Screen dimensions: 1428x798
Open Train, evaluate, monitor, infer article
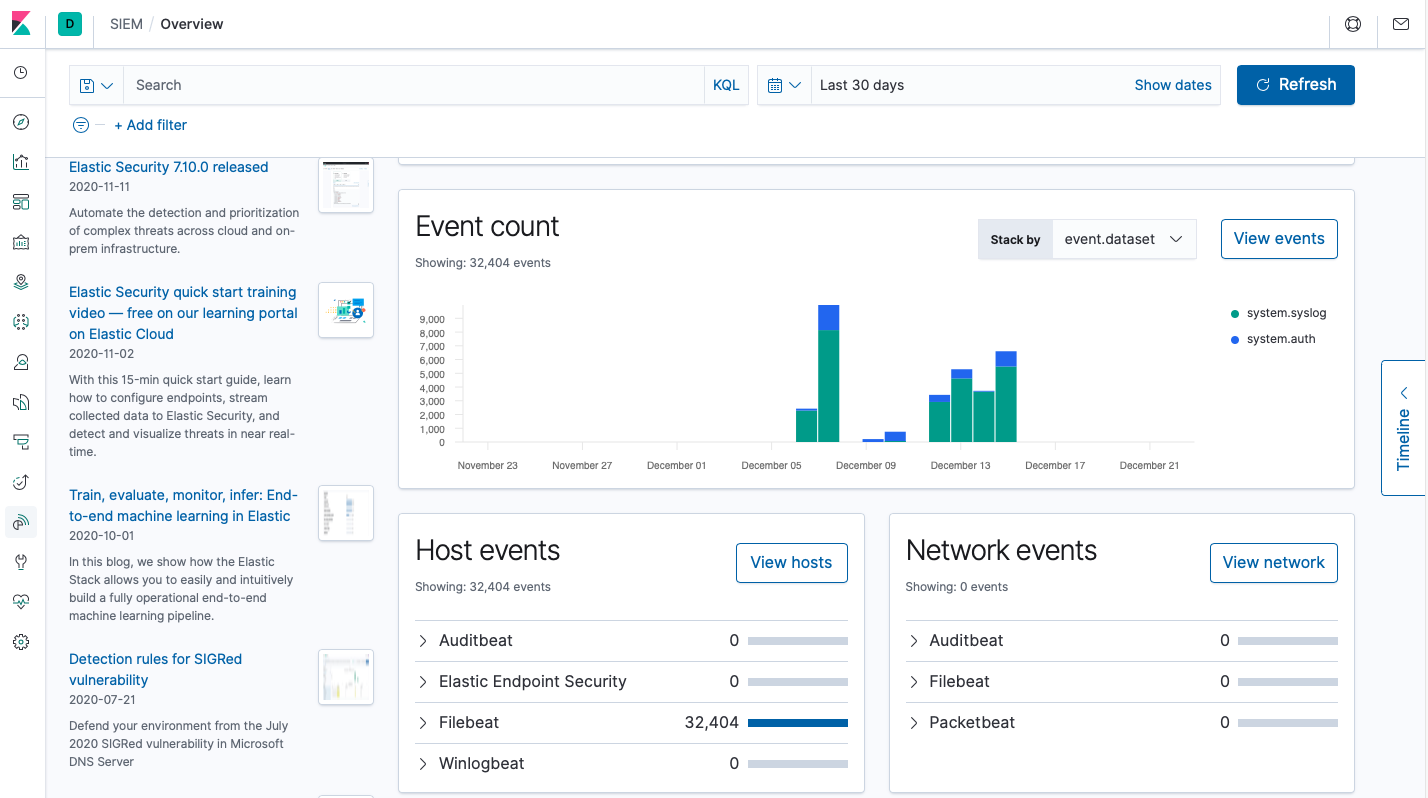(183, 506)
